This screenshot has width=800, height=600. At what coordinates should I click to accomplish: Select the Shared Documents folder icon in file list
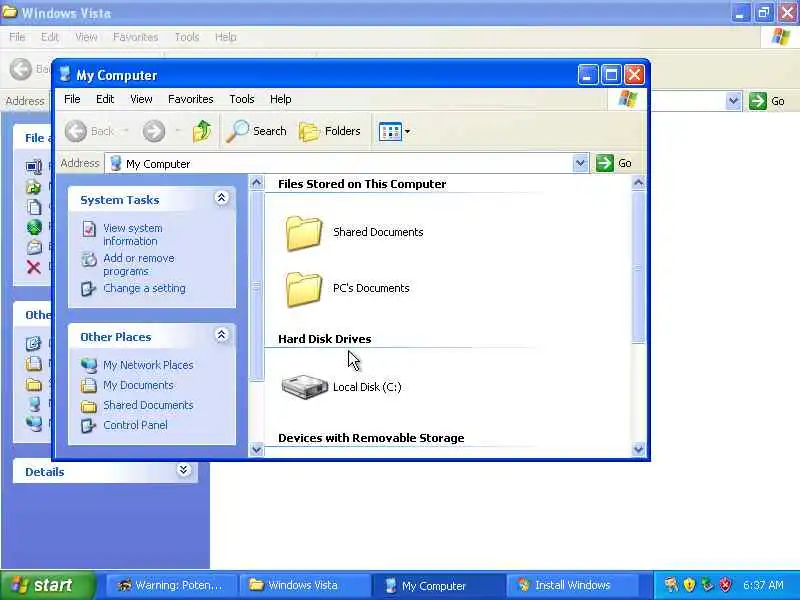point(304,233)
